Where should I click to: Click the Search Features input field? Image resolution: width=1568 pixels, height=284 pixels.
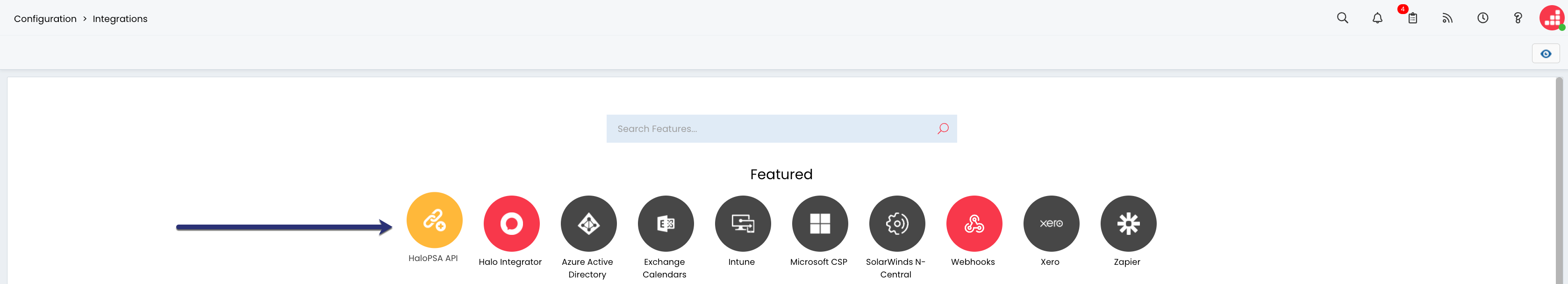point(781,129)
